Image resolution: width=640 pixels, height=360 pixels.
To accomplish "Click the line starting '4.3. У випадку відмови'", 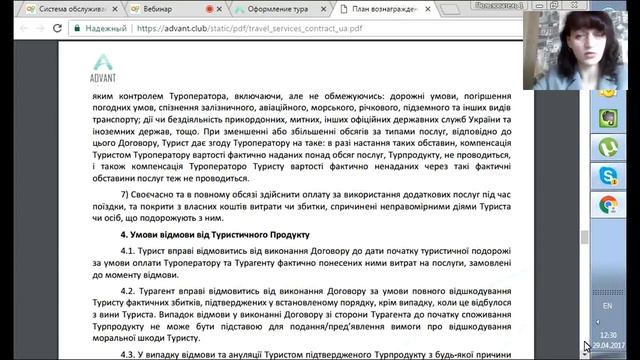I will tap(316, 354).
